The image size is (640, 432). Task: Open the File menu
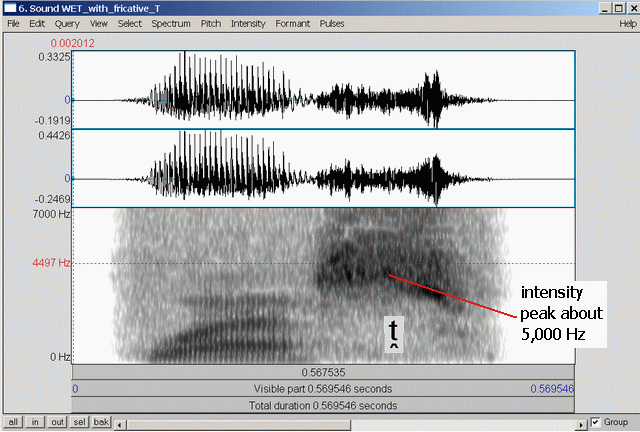click(13, 23)
